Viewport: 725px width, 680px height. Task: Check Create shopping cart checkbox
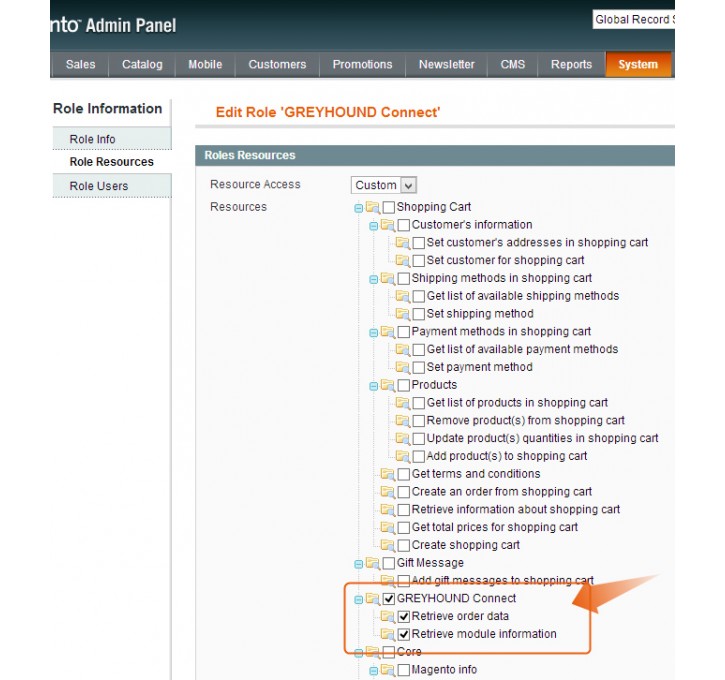(x=404, y=545)
